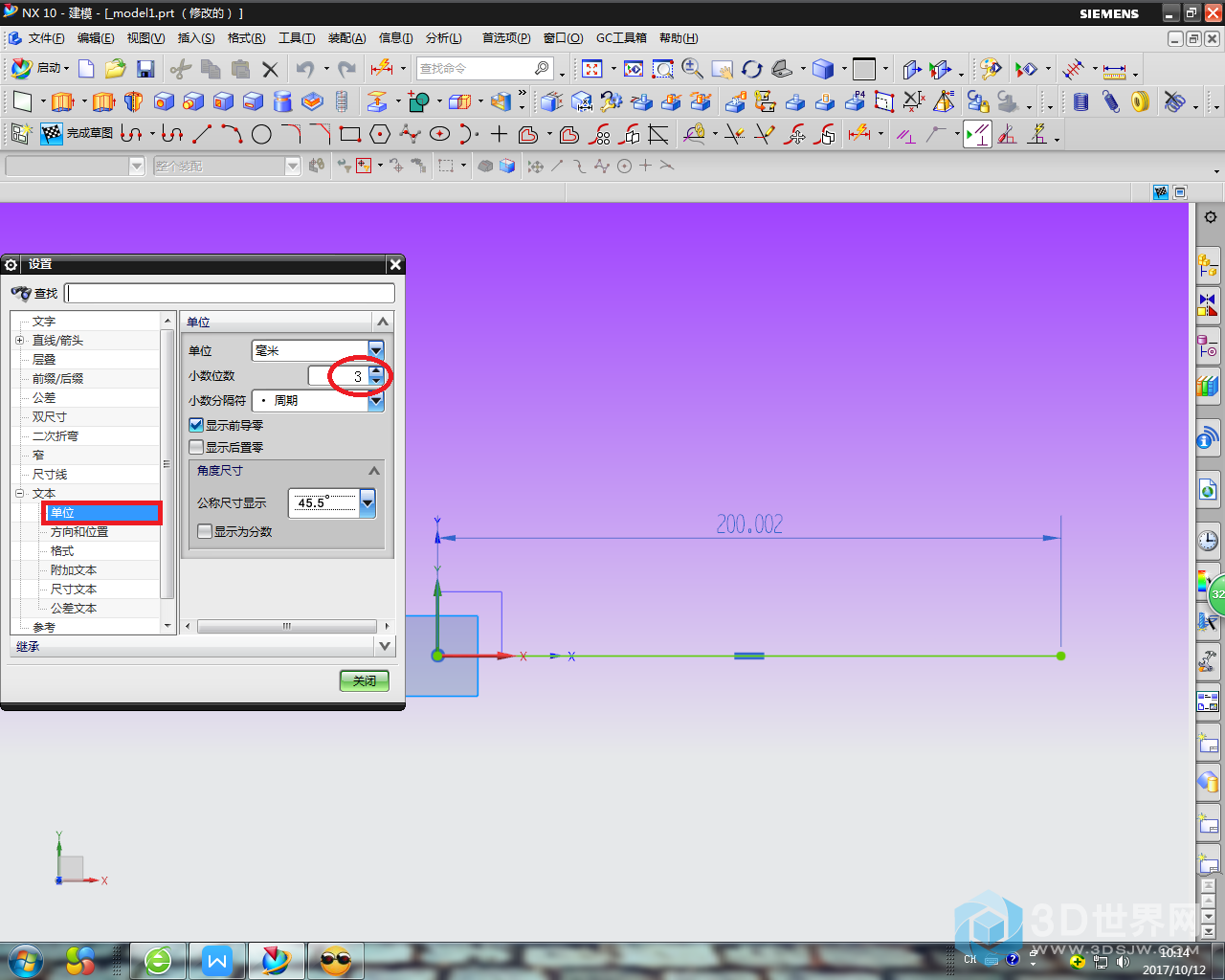Expand the 直线/箭头 tree node
The image size is (1225, 980).
coord(19,340)
